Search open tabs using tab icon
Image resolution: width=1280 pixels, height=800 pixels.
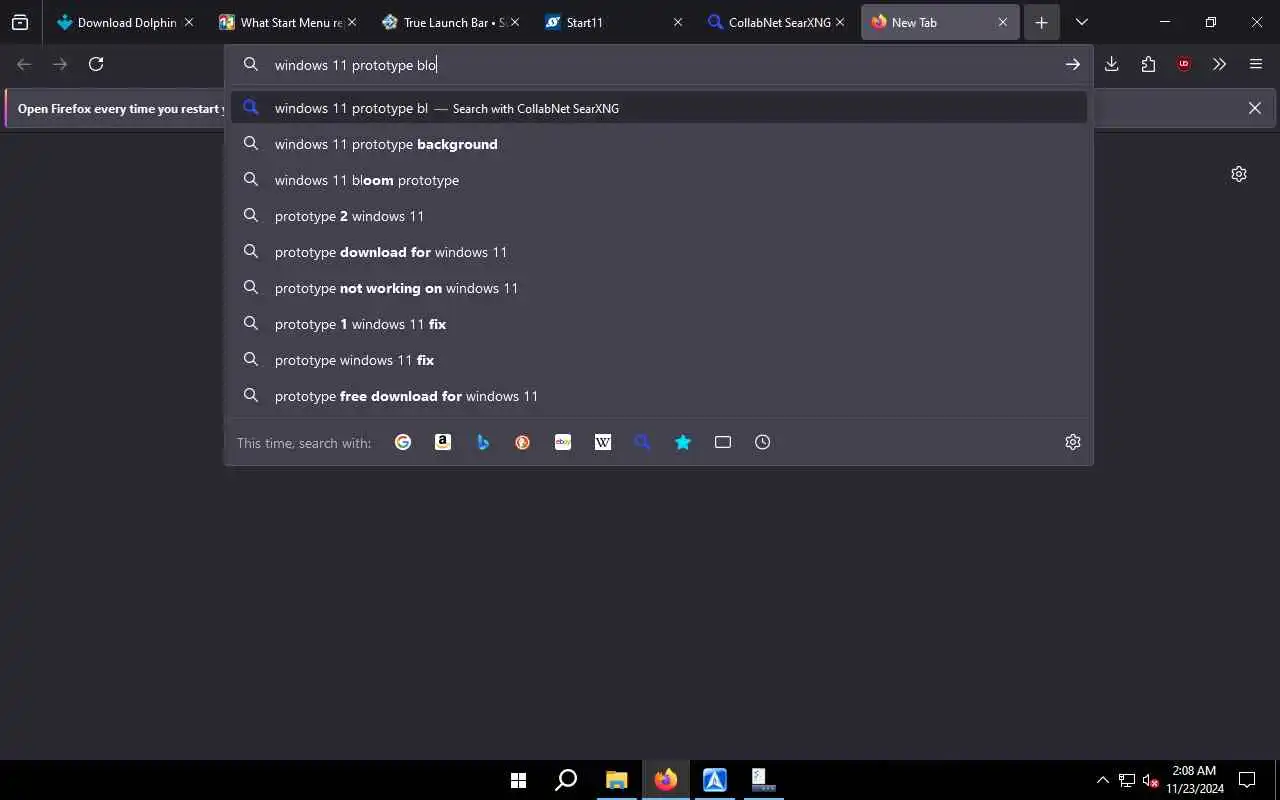click(723, 442)
